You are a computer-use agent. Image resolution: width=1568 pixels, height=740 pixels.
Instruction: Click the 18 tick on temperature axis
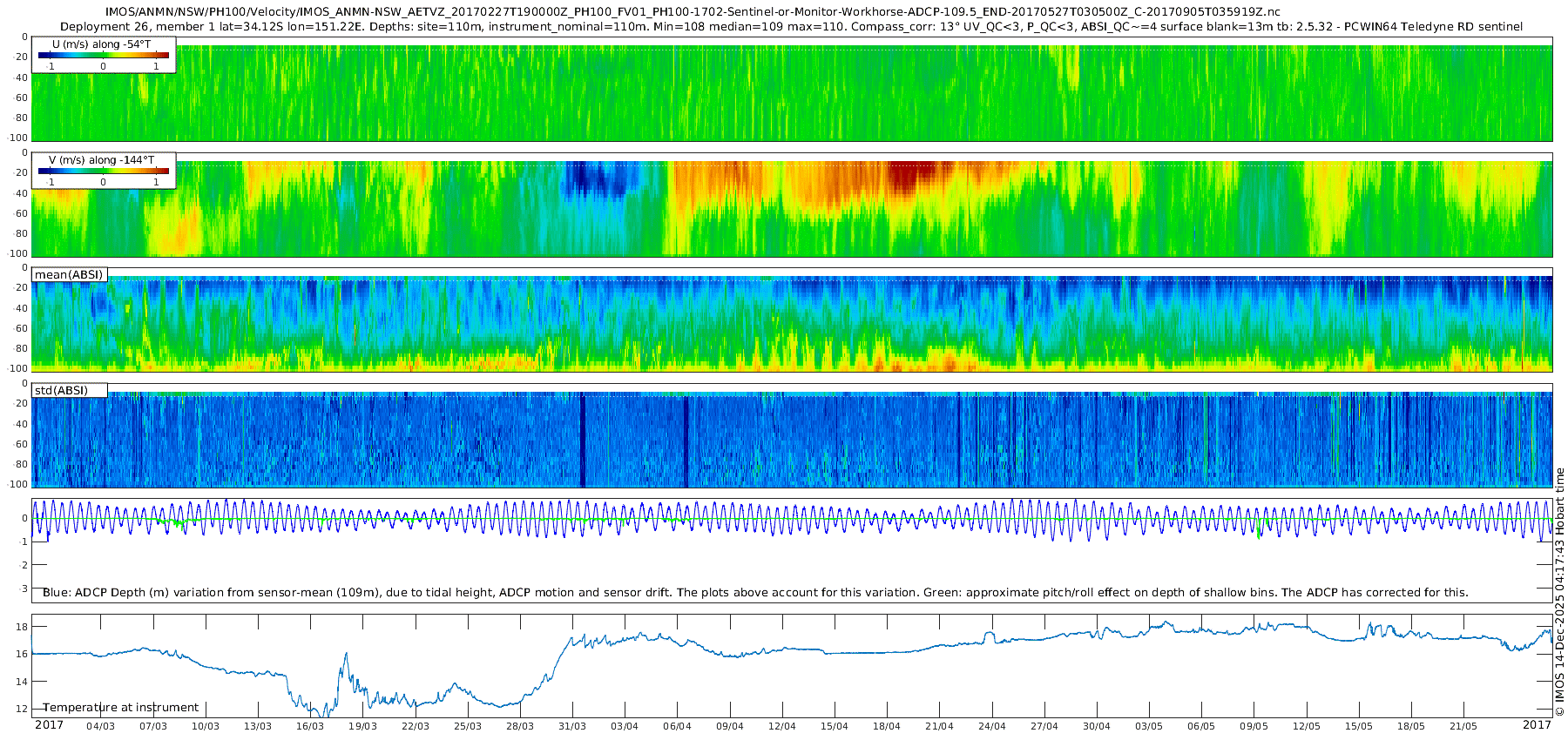23,627
